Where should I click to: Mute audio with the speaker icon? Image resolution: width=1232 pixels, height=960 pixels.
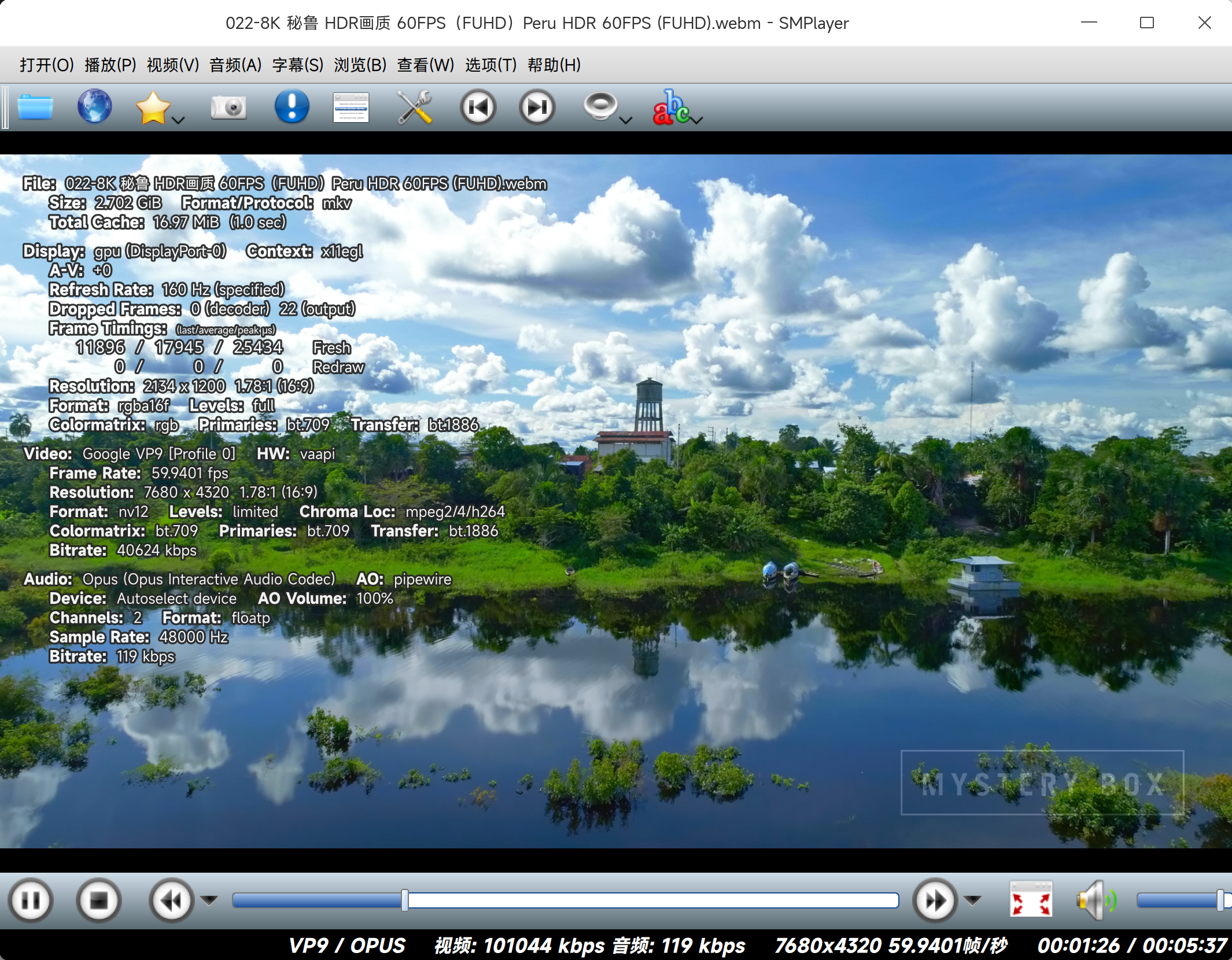1093,900
